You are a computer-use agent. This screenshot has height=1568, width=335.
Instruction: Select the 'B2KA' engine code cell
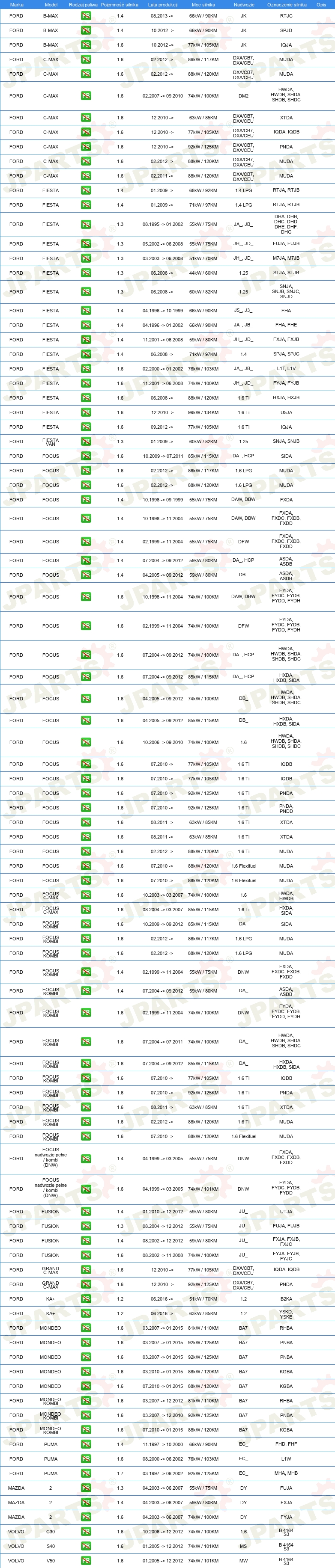[286, 1300]
